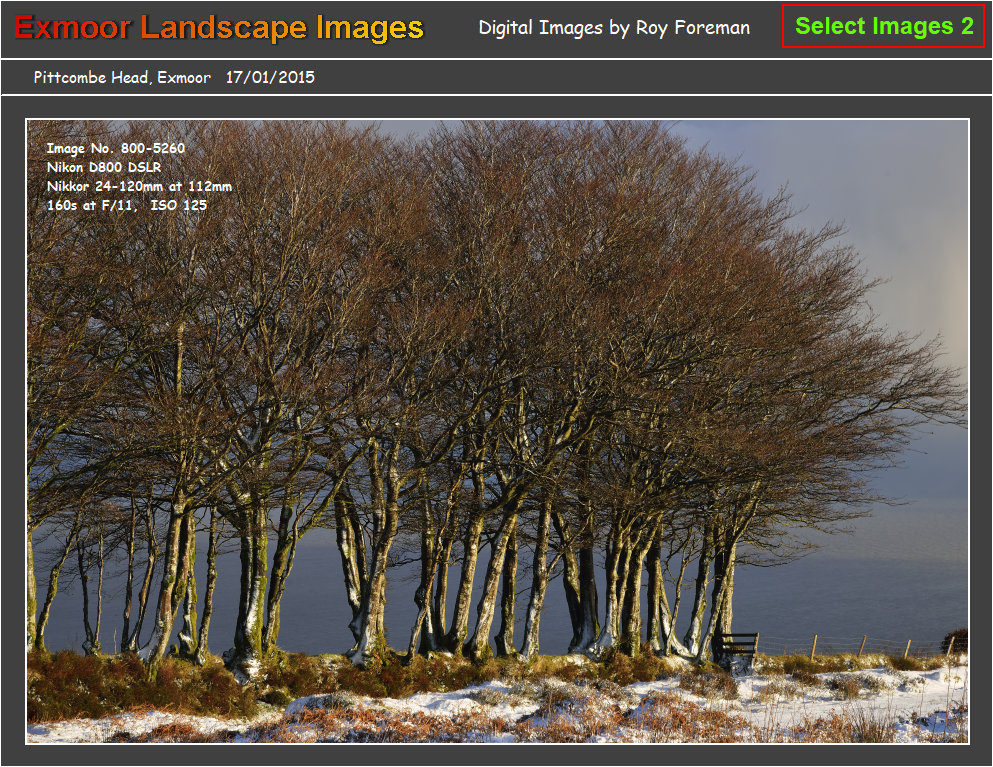Viewport: 993px width, 767px height.
Task: Select the Image No. 800-5260 overlay text
Action: click(117, 148)
